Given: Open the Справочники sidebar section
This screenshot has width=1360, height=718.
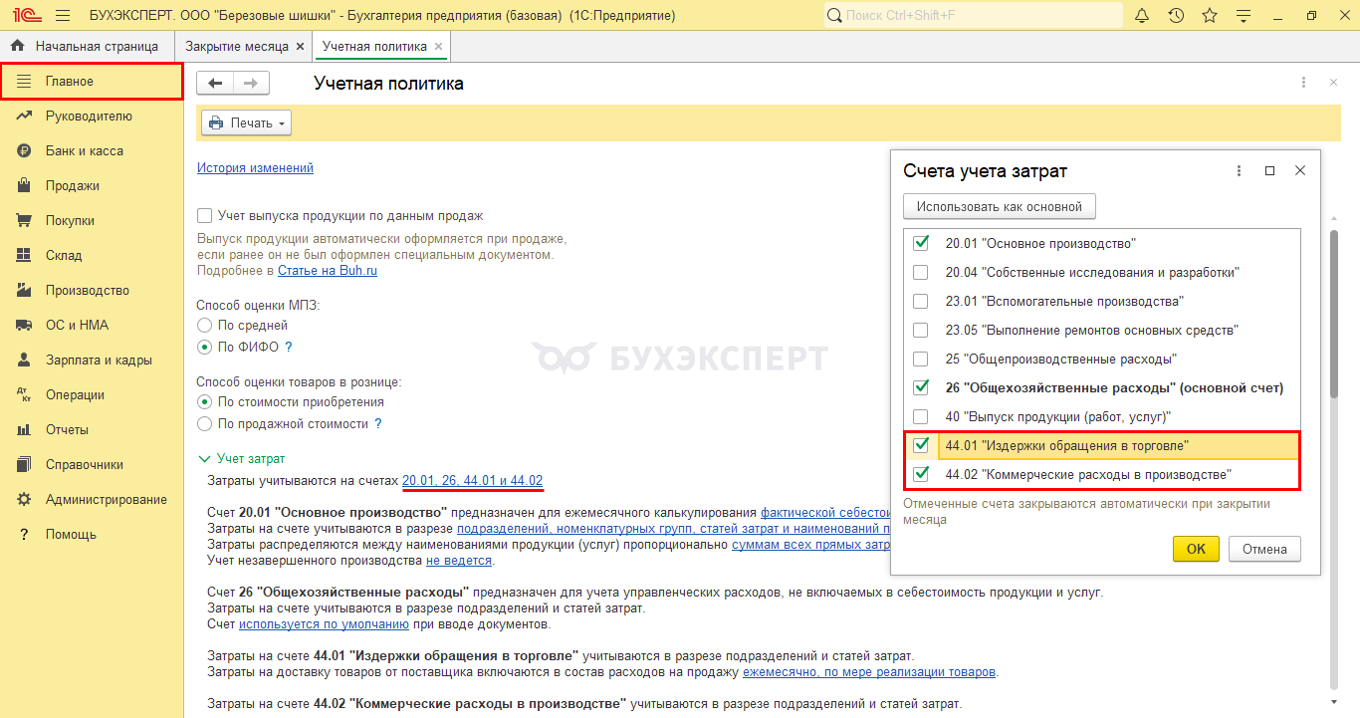Looking at the screenshot, I should (91, 464).
